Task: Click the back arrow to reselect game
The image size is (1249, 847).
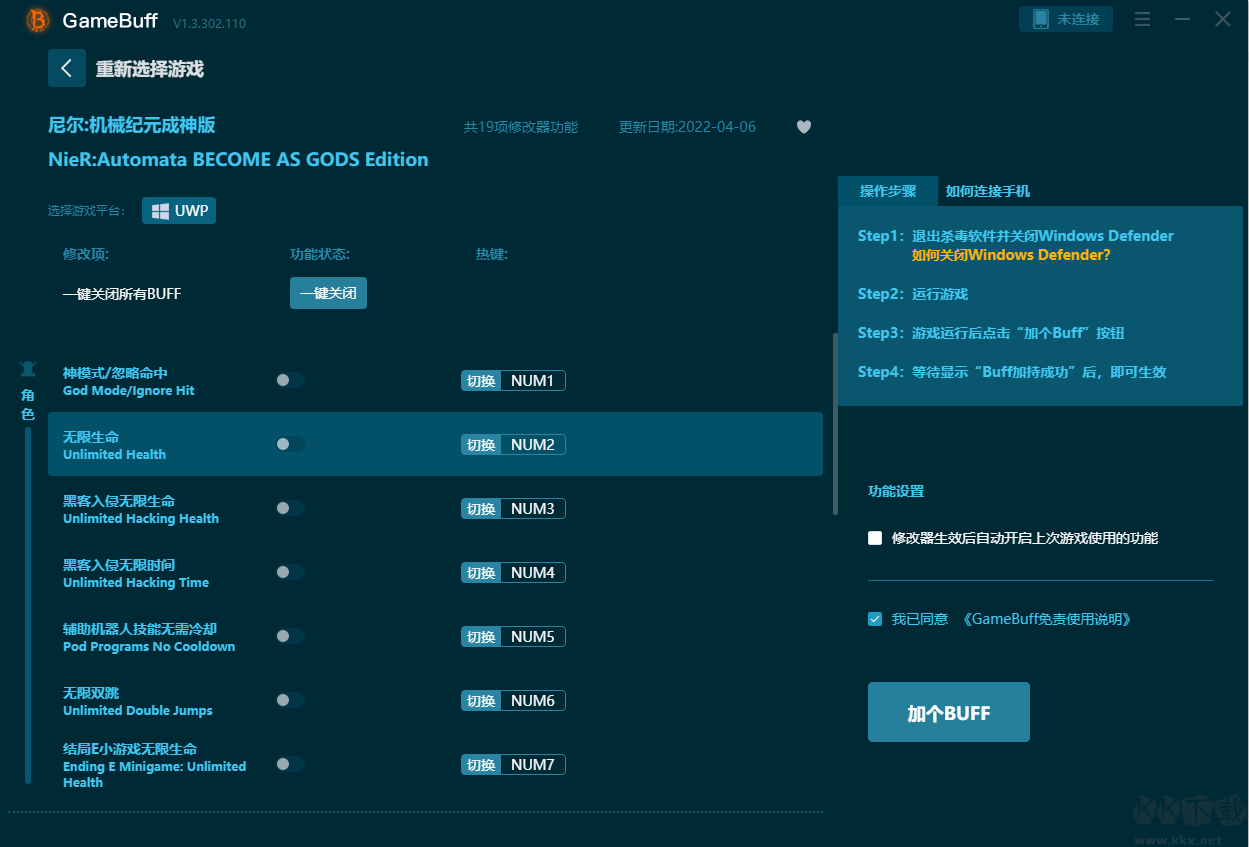Action: tap(67, 68)
